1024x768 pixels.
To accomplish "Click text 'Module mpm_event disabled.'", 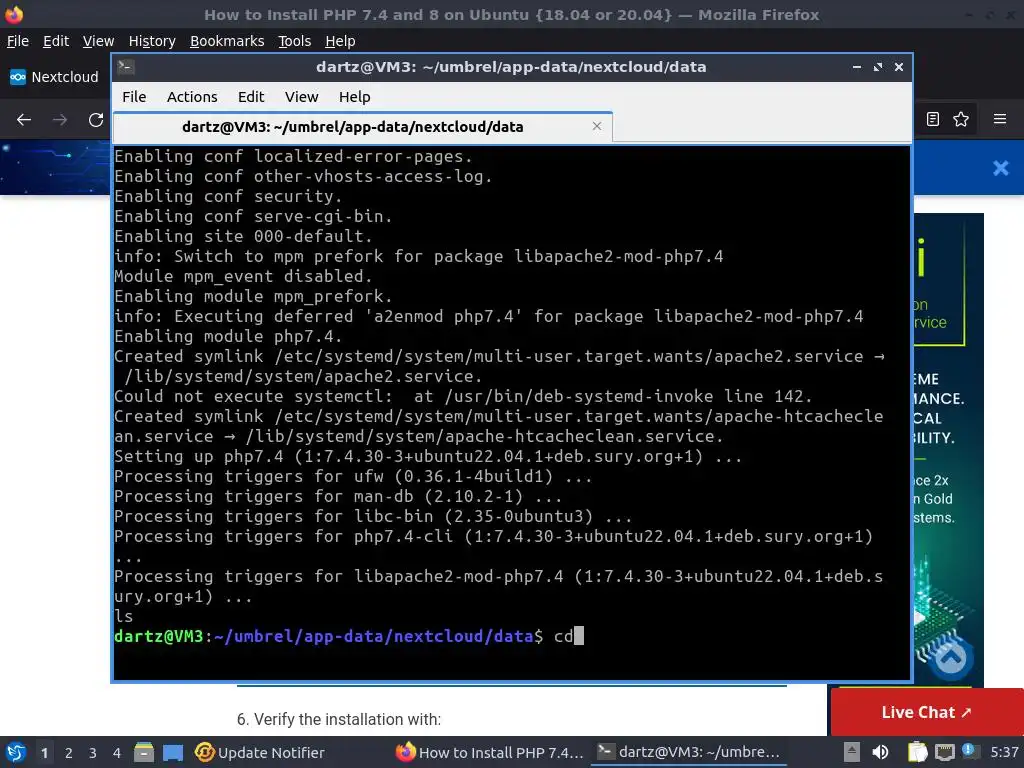I will [243, 276].
